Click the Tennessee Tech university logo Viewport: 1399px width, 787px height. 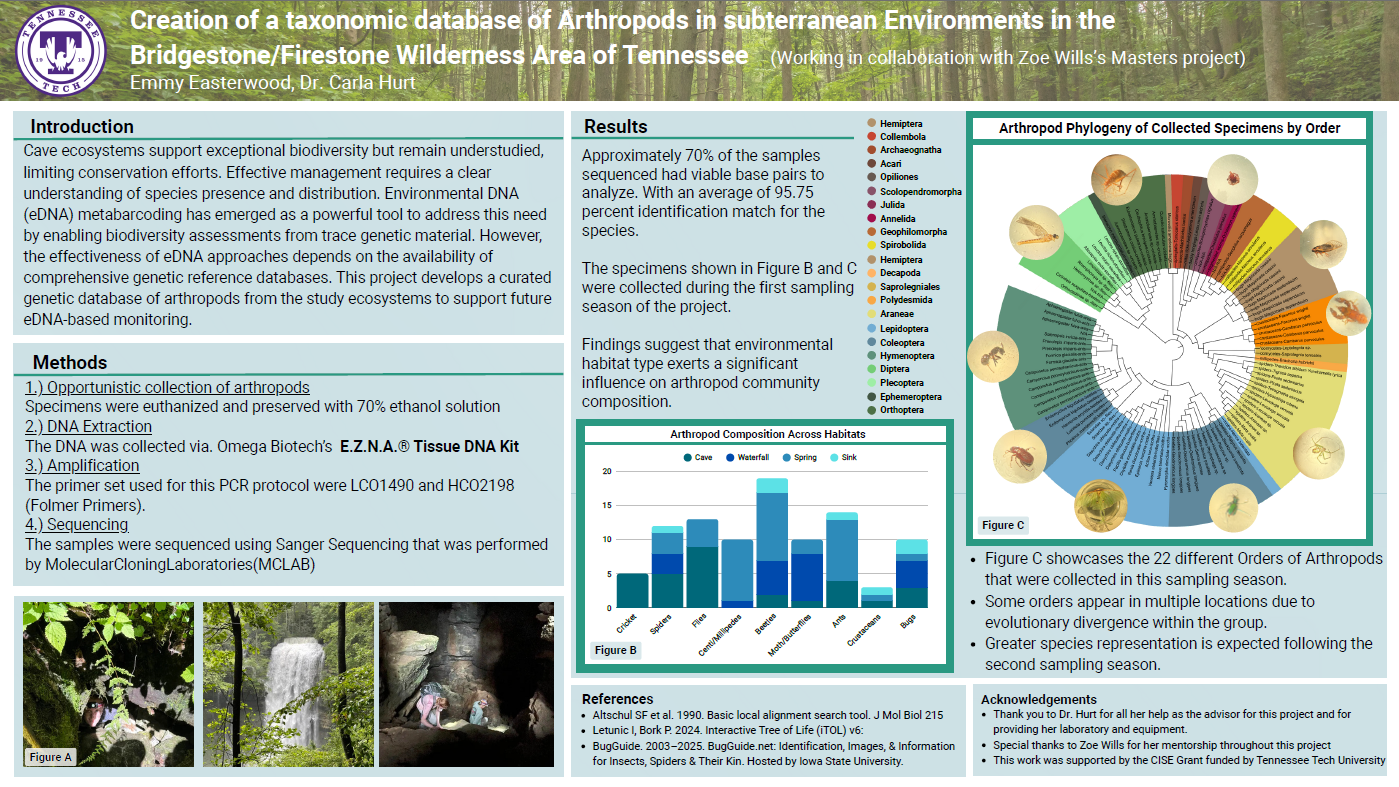pyautogui.click(x=60, y=50)
